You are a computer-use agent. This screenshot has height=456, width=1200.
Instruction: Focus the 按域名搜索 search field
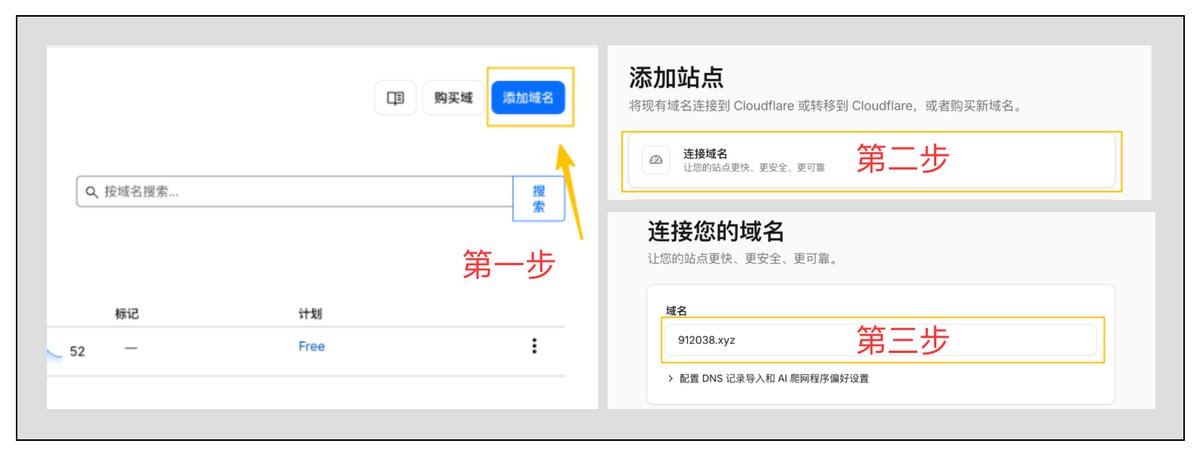295,191
